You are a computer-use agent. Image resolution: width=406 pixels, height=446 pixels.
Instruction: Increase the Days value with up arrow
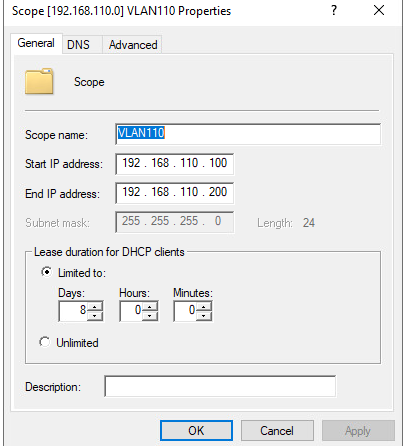pos(95,306)
